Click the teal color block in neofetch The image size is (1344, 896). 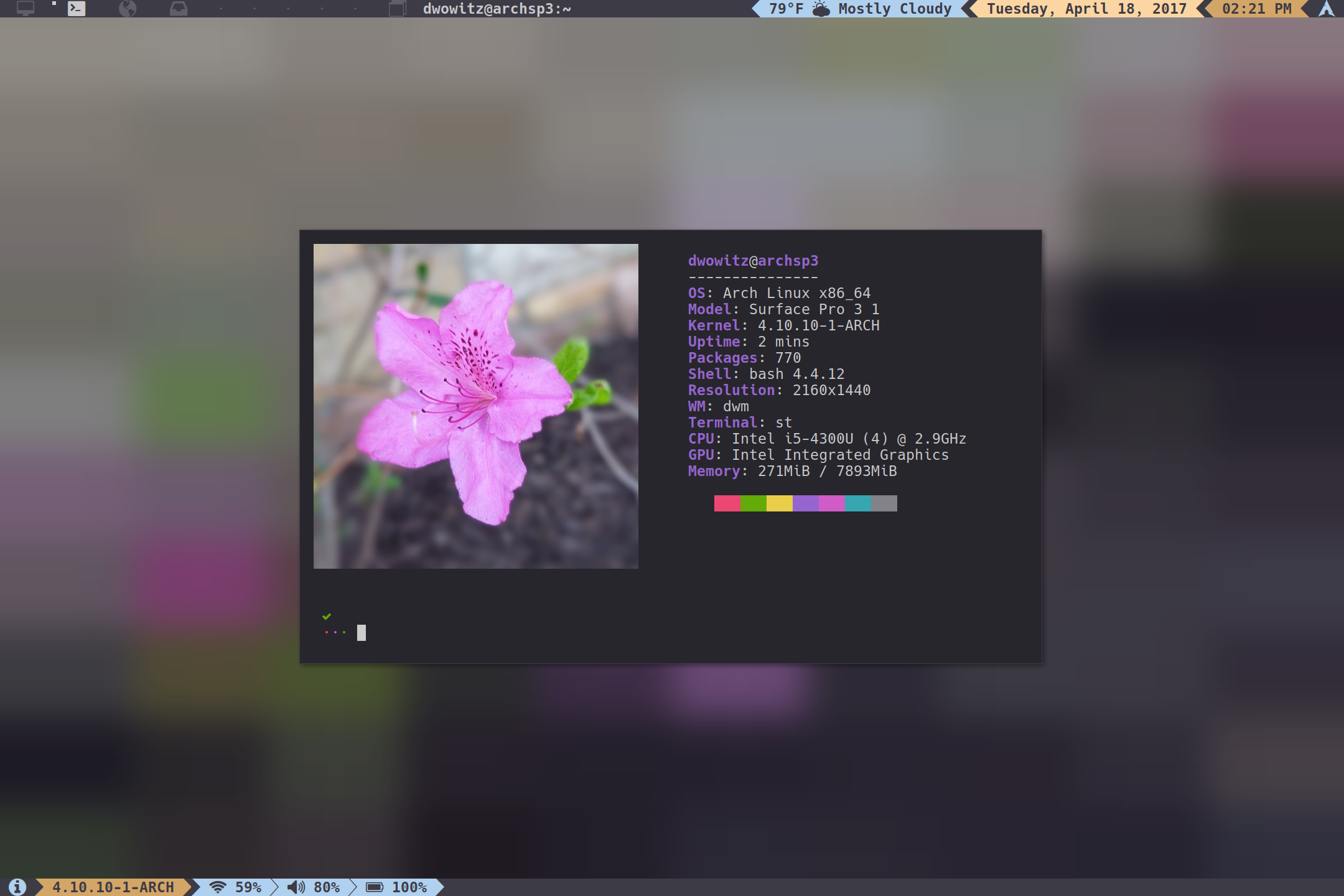857,503
